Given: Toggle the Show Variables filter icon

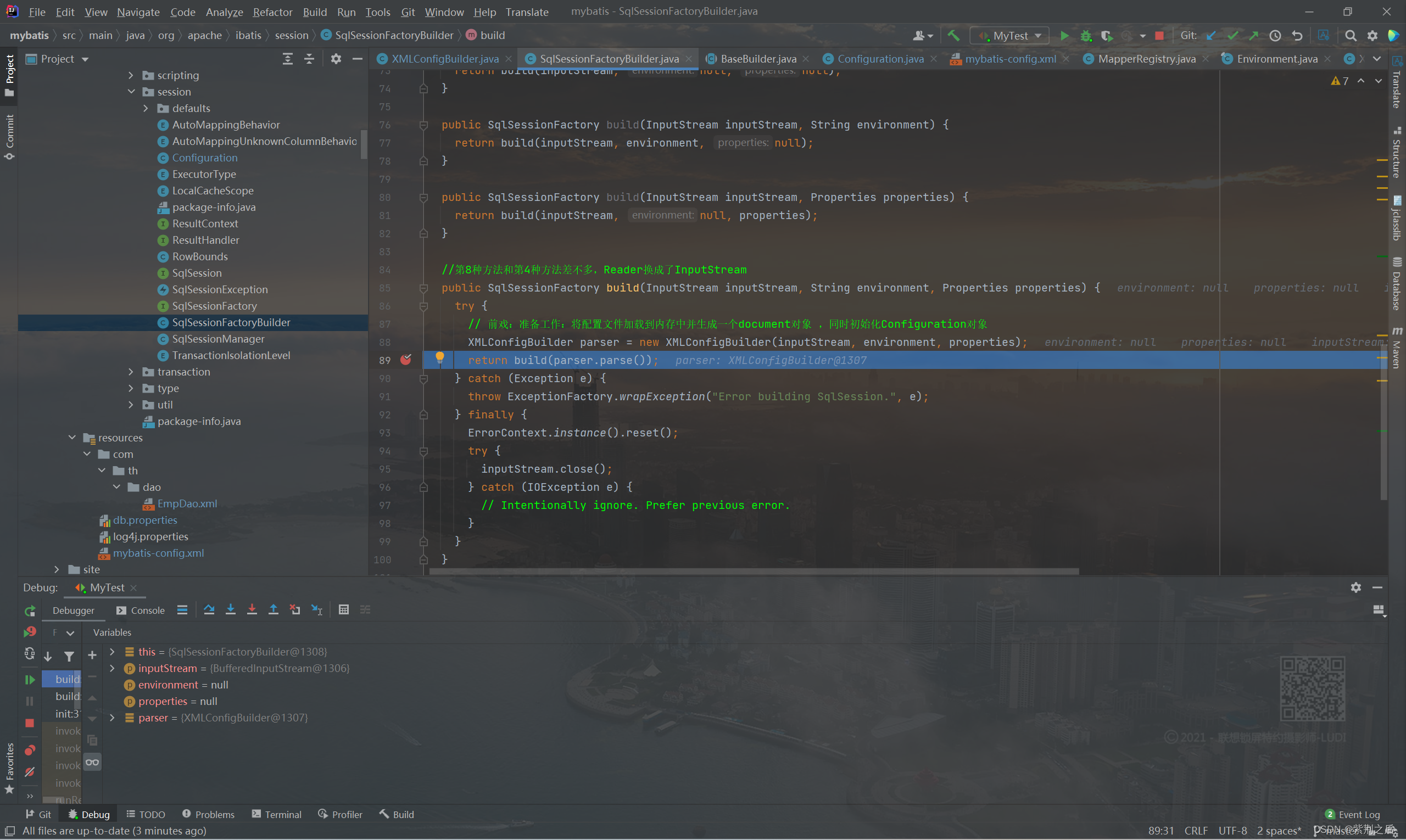Looking at the screenshot, I should pos(69,655).
